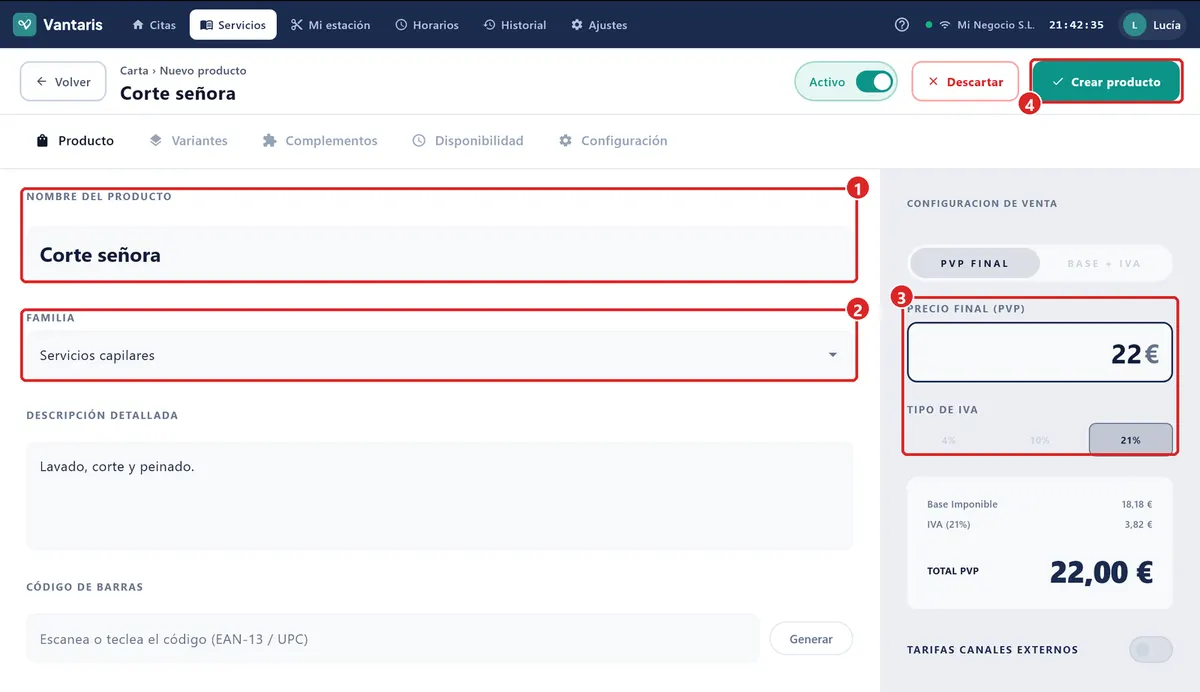Click the Descripción detallada text area

tap(439, 496)
